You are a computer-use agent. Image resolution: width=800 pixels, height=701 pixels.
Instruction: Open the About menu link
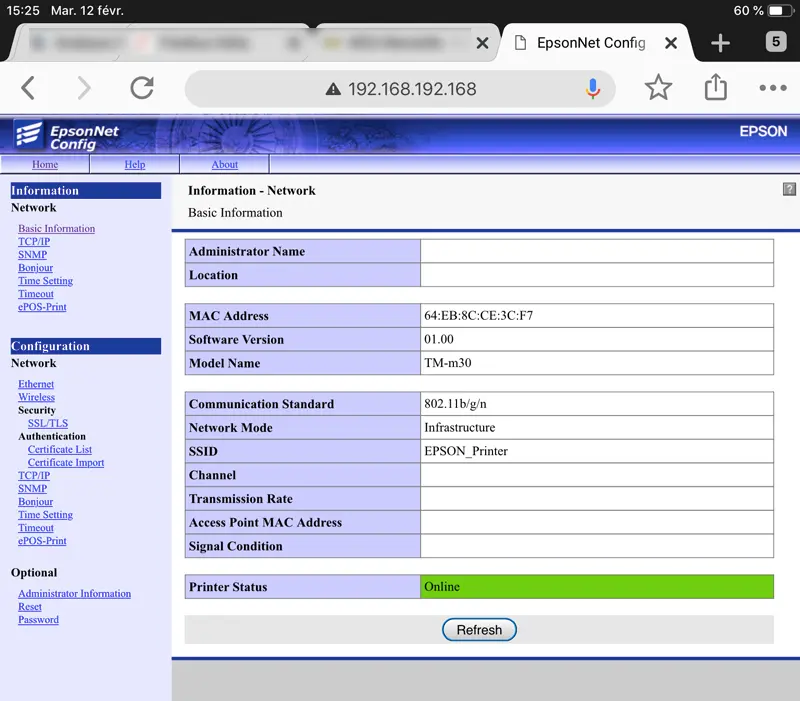[224, 164]
